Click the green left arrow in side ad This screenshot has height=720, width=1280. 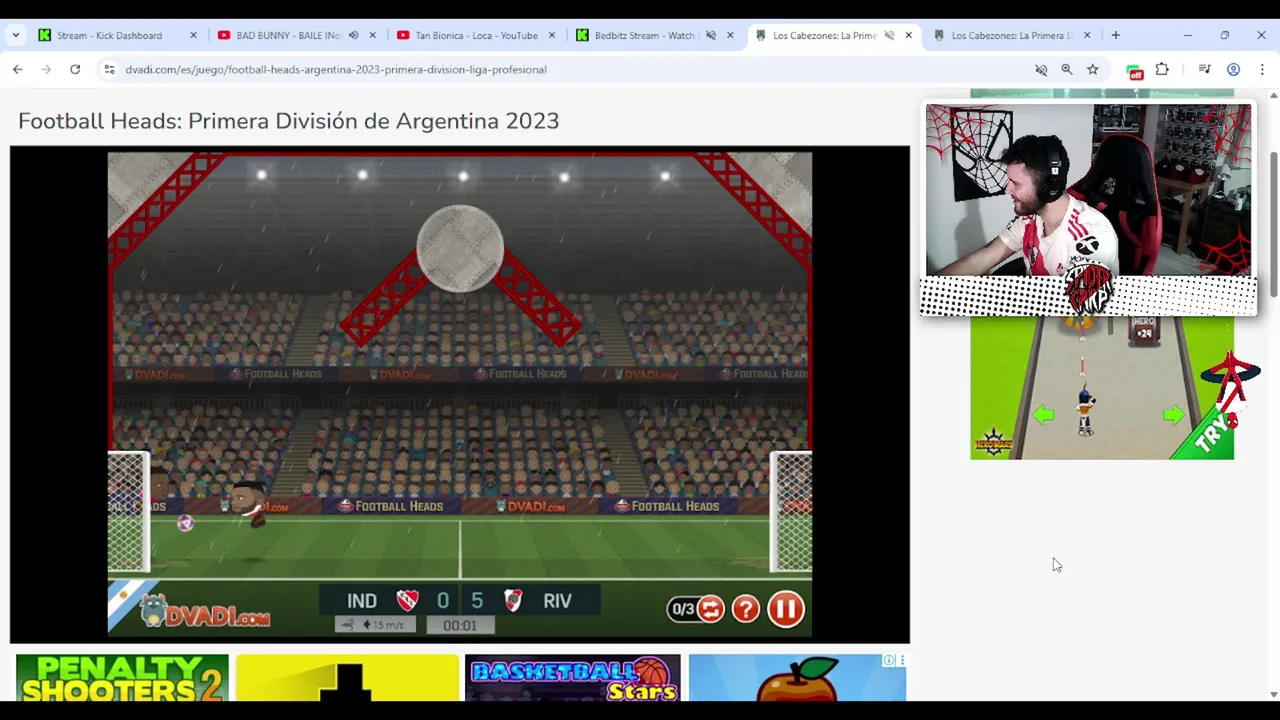click(x=1043, y=415)
